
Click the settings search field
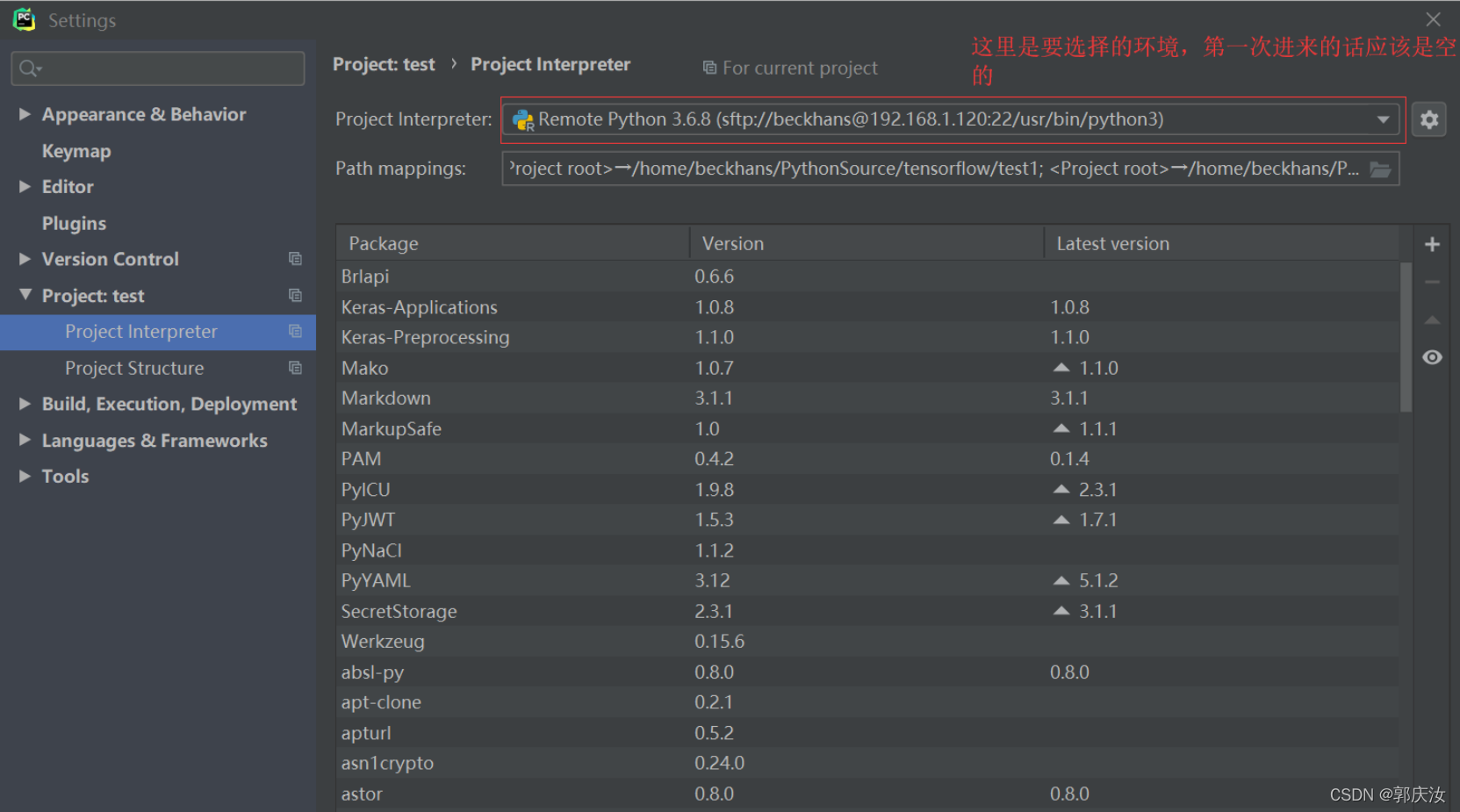(x=158, y=68)
